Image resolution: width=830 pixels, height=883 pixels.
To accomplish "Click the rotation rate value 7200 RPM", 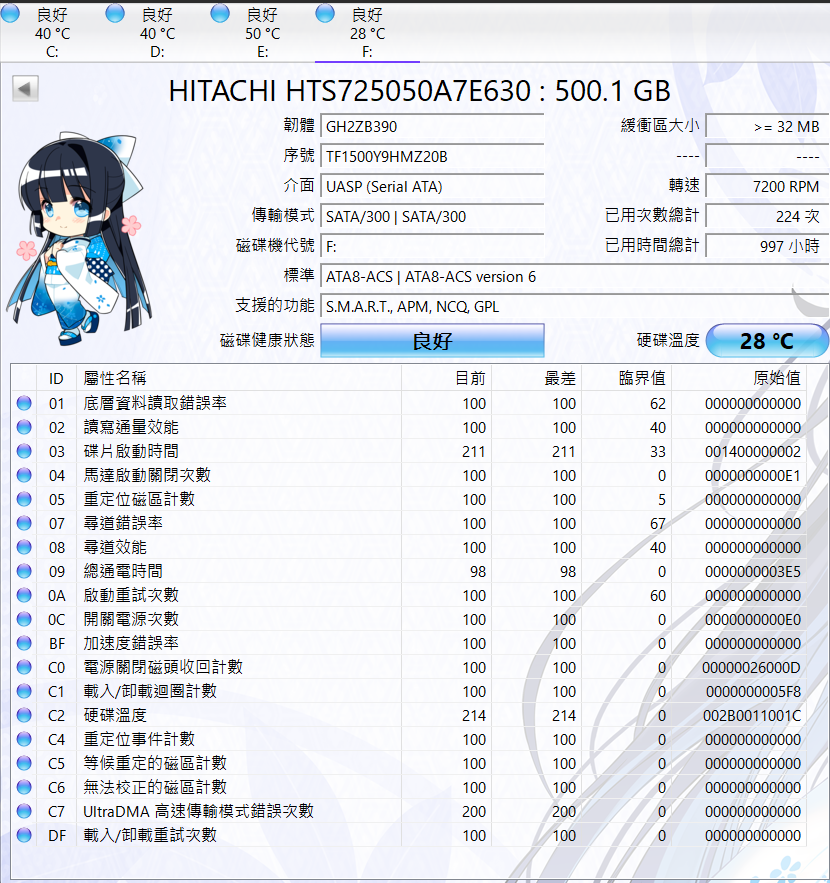I will (767, 186).
